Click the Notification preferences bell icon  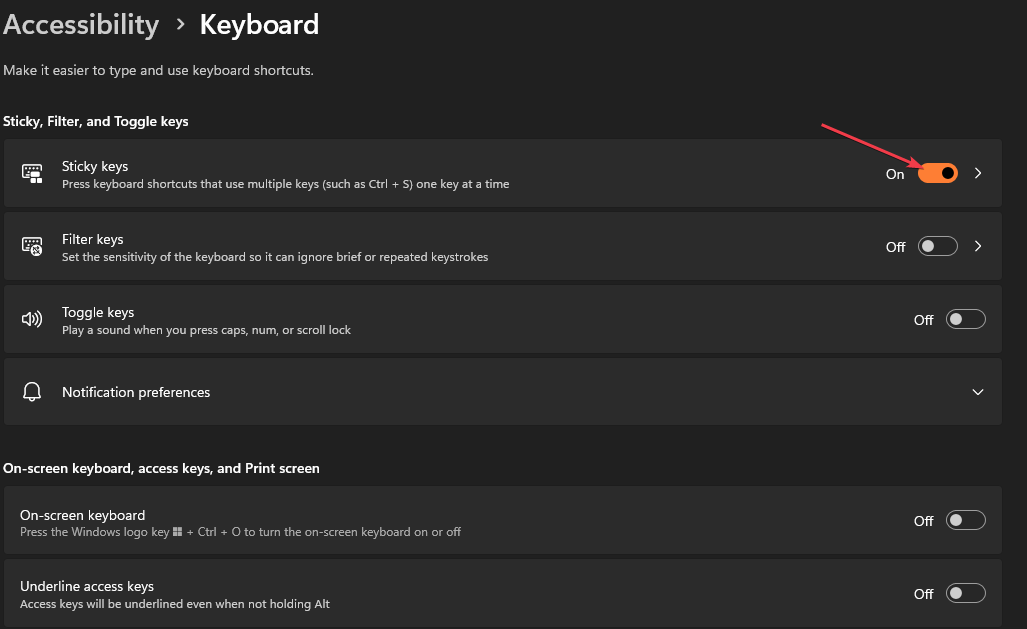coord(33,392)
